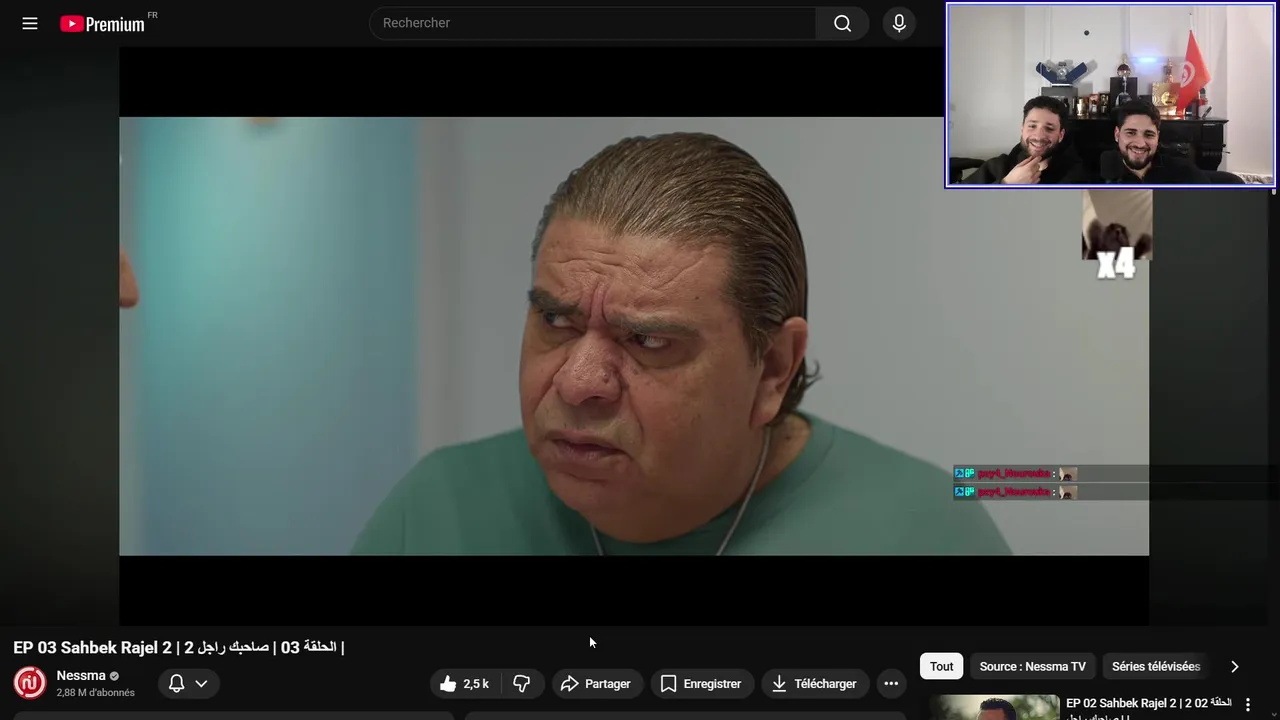1280x720 pixels.
Task: Click the magnifier search button
Action: pyautogui.click(x=843, y=23)
